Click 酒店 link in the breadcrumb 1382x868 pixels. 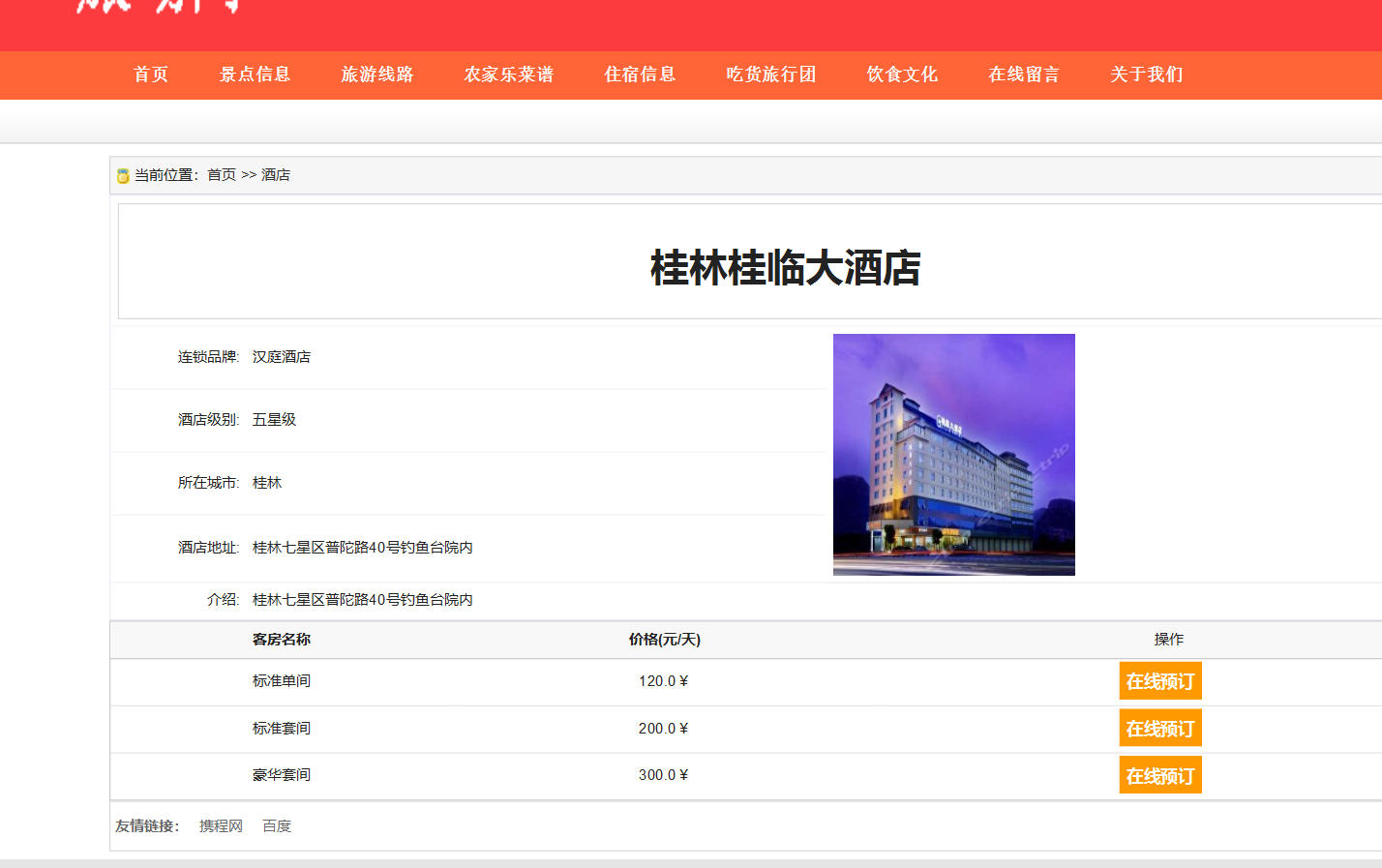point(276,175)
